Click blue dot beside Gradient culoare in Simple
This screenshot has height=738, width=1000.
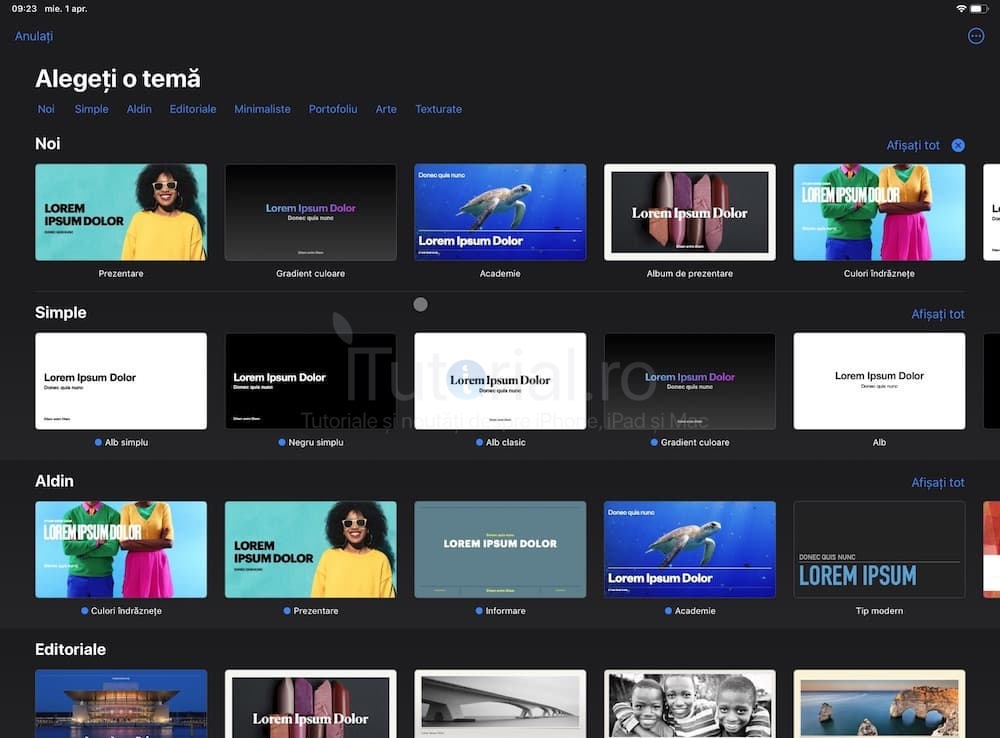654,442
